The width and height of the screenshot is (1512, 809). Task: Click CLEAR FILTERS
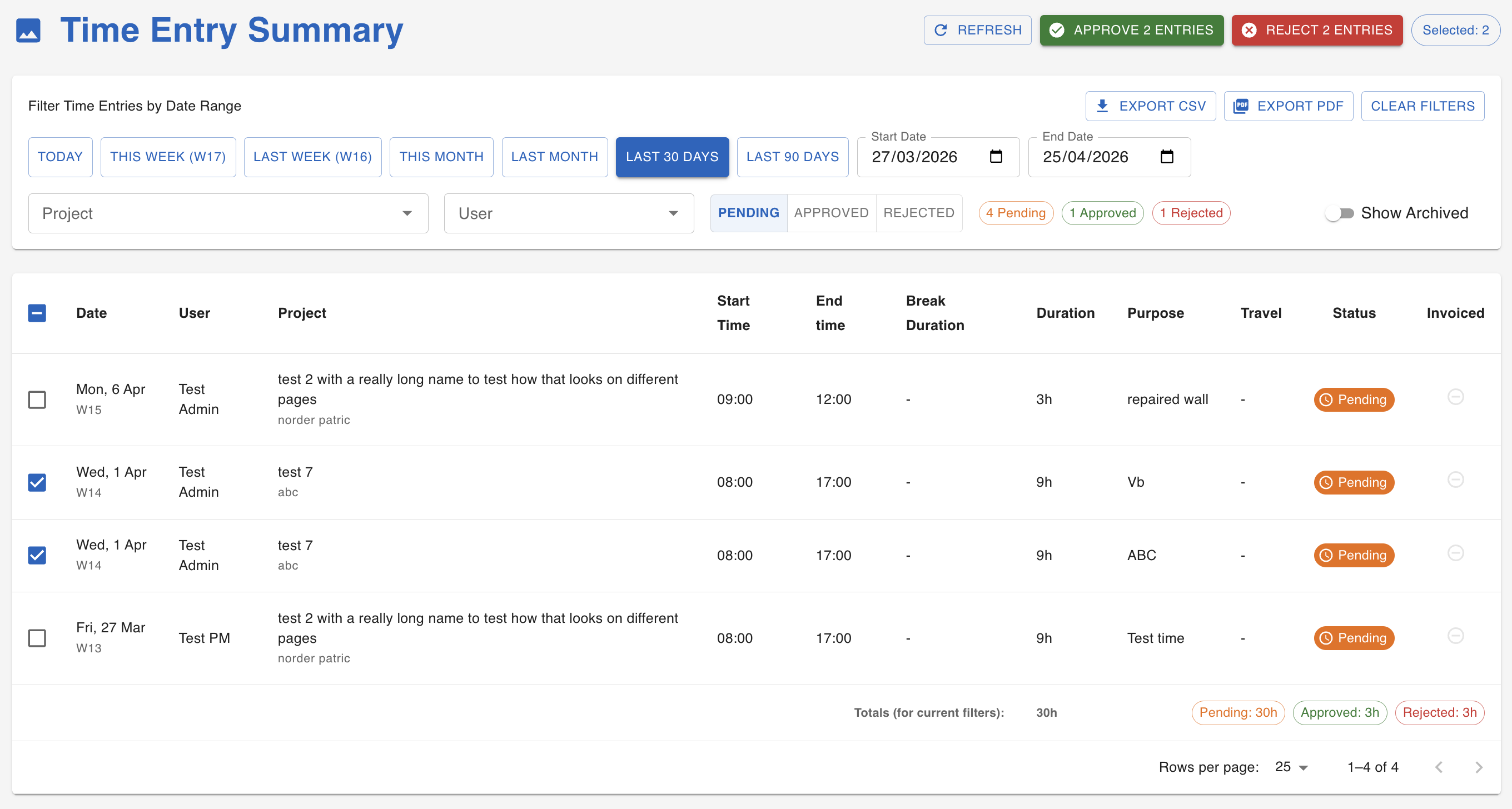[x=1422, y=106]
